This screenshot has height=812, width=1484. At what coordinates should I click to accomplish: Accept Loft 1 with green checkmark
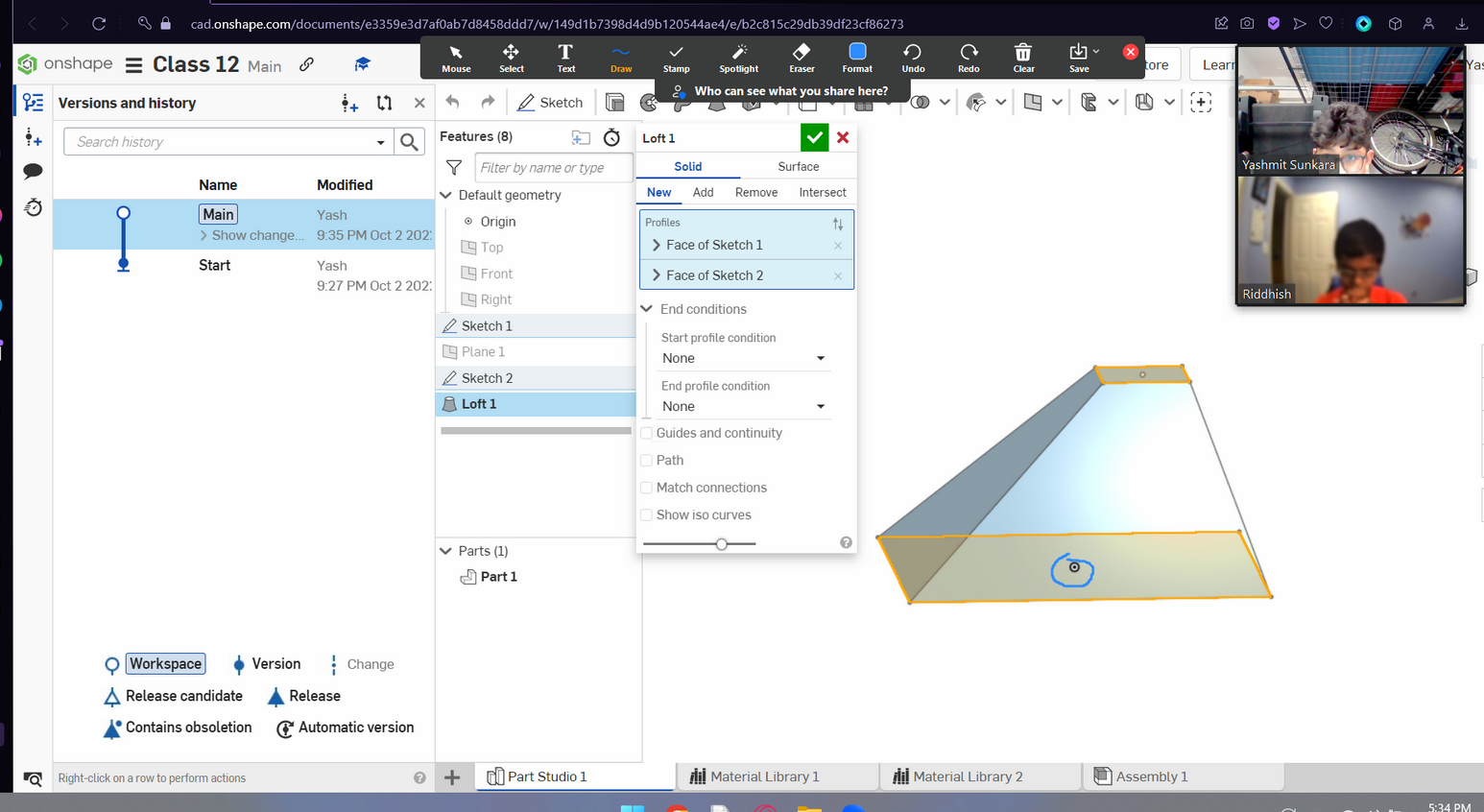point(814,138)
